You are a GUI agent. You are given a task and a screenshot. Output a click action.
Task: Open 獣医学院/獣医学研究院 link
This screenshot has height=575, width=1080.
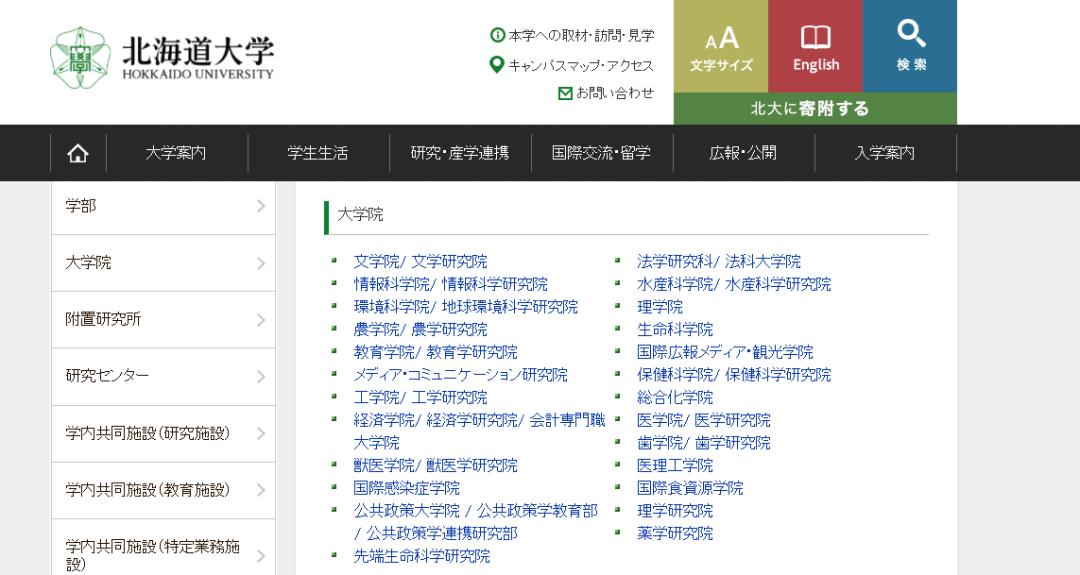point(435,466)
